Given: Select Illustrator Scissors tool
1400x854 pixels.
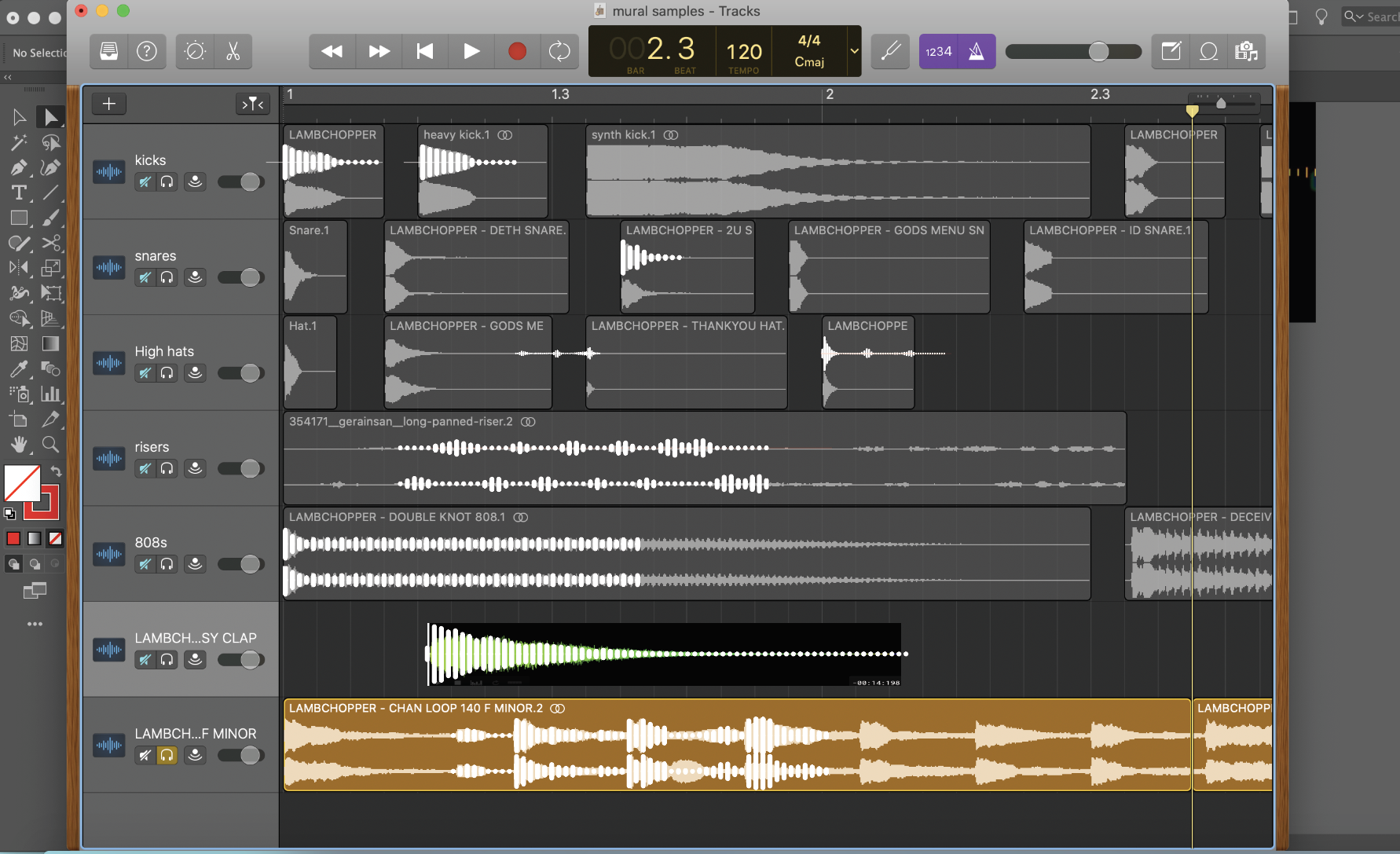Looking at the screenshot, I should (x=51, y=244).
